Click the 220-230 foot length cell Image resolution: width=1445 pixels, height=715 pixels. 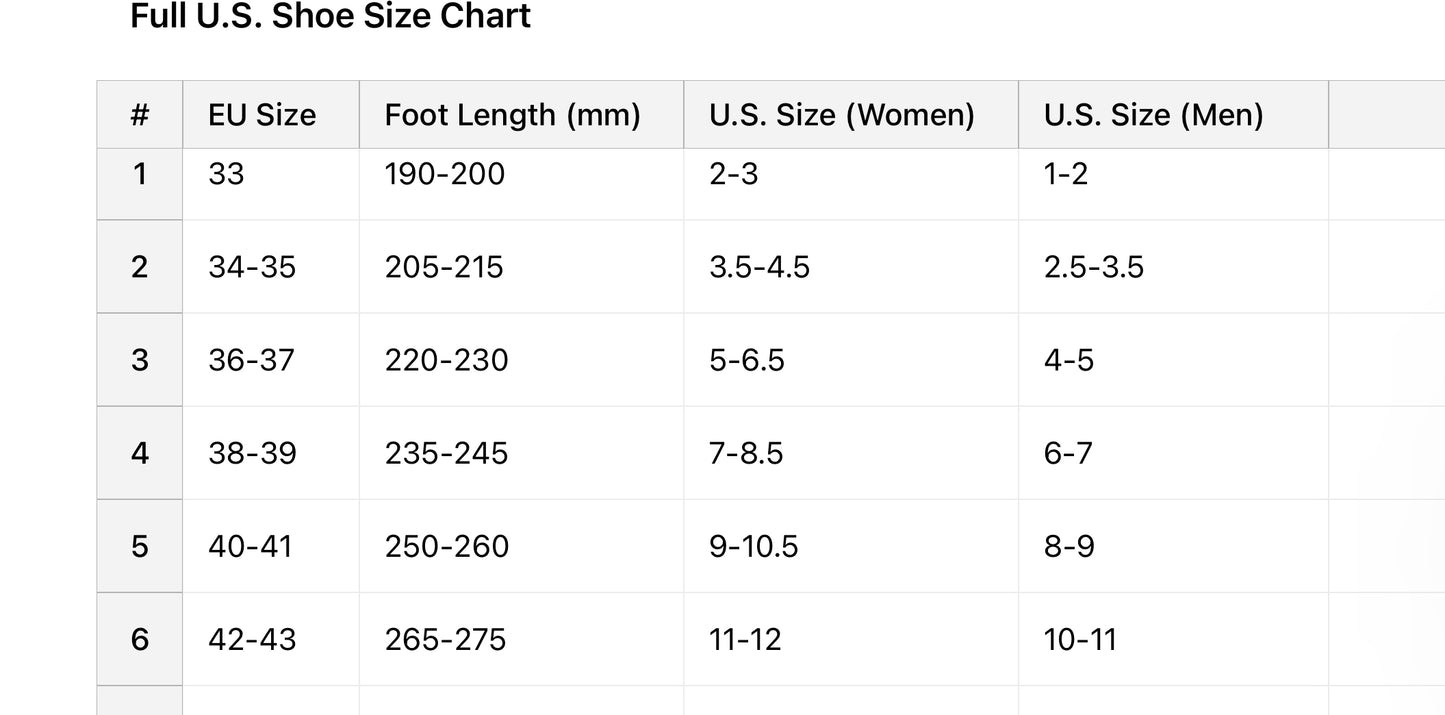click(x=521, y=360)
